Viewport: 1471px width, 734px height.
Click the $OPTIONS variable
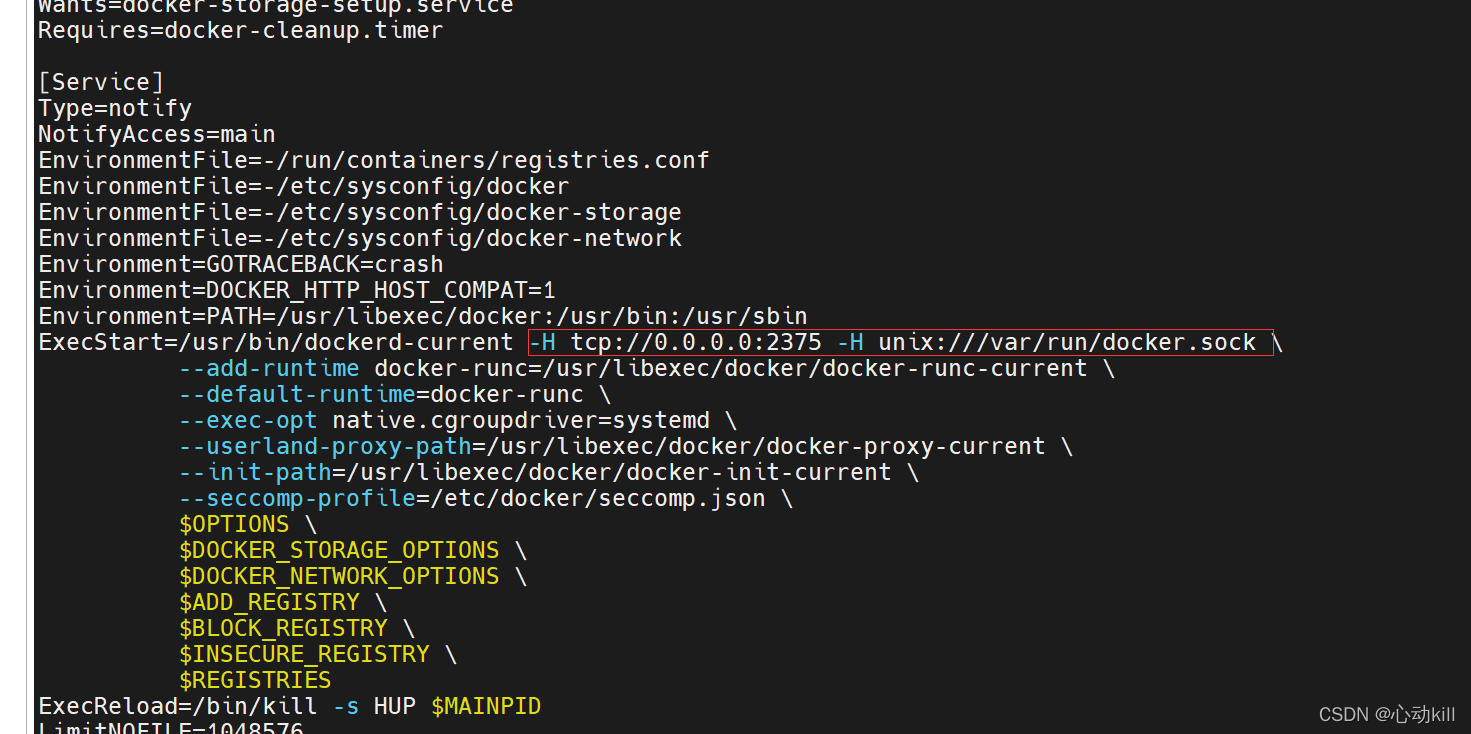pyautogui.click(x=234, y=524)
